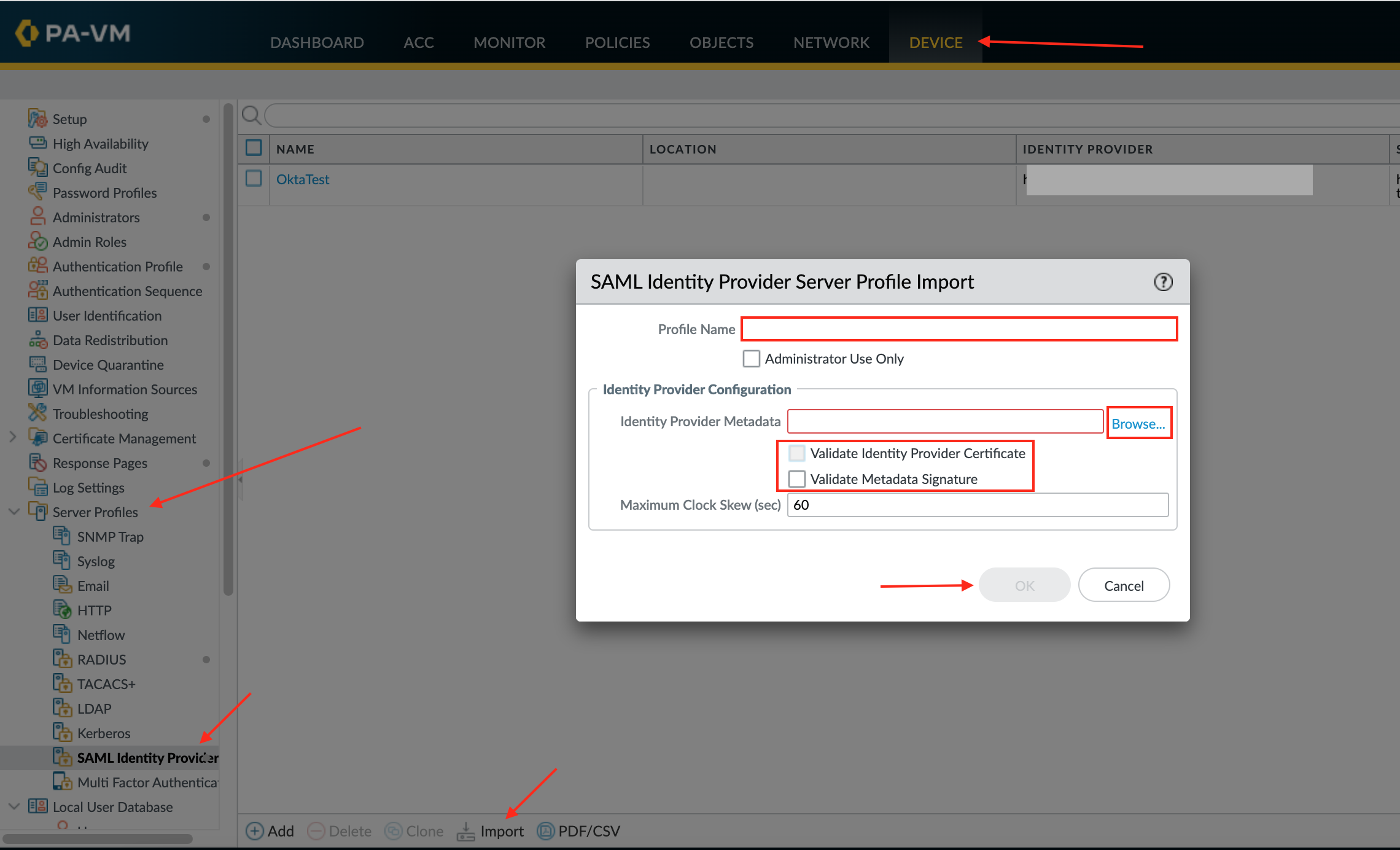The height and width of the screenshot is (850, 1400).
Task: Click the sidebar horizontal scrollbar
Action: 98,839
